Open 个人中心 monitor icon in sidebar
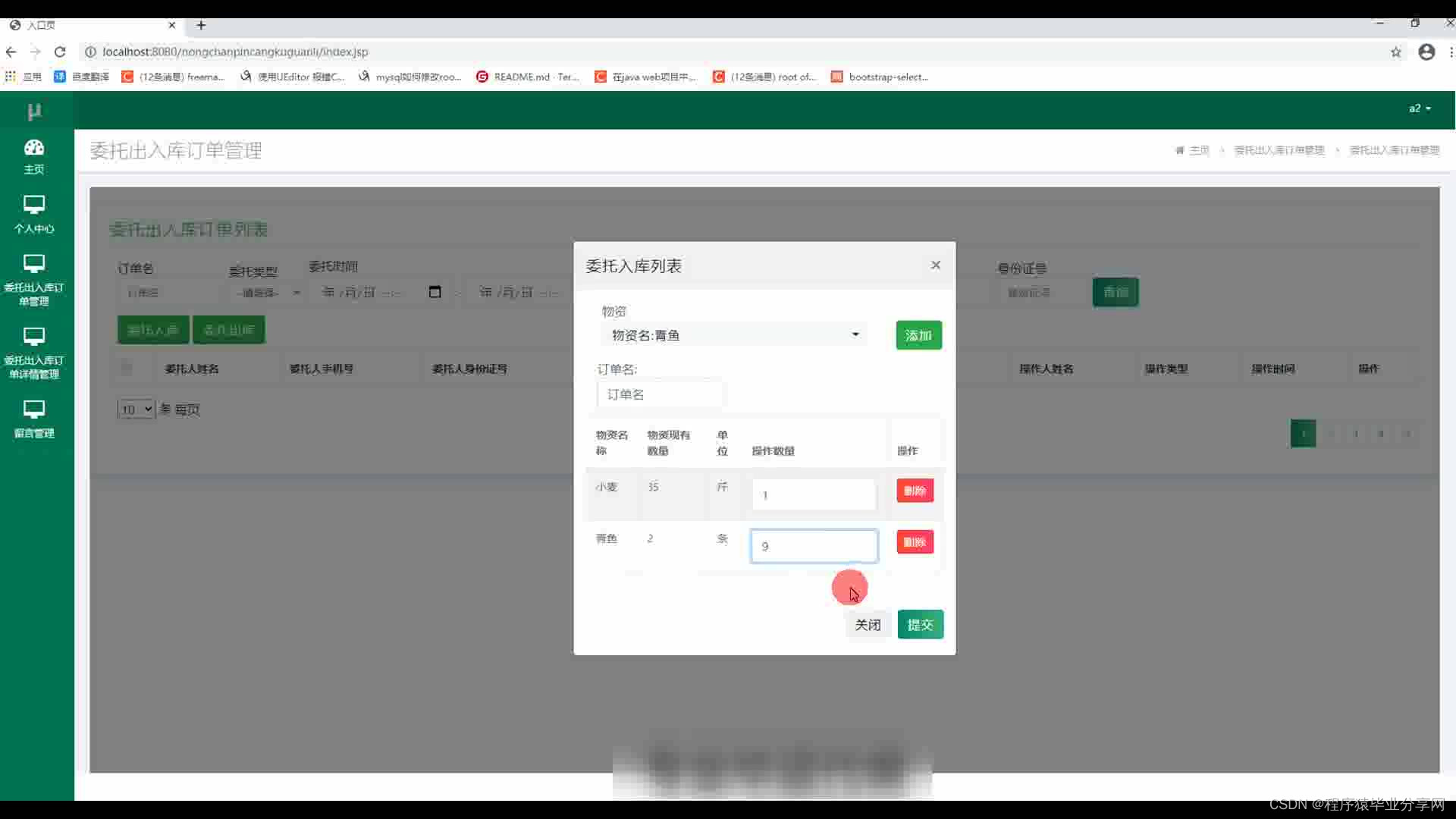 pyautogui.click(x=34, y=205)
